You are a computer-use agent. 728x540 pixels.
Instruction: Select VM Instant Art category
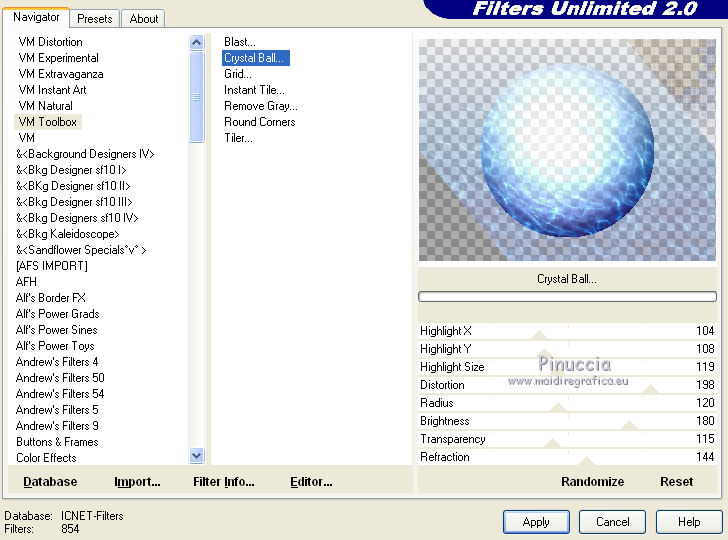click(52, 90)
